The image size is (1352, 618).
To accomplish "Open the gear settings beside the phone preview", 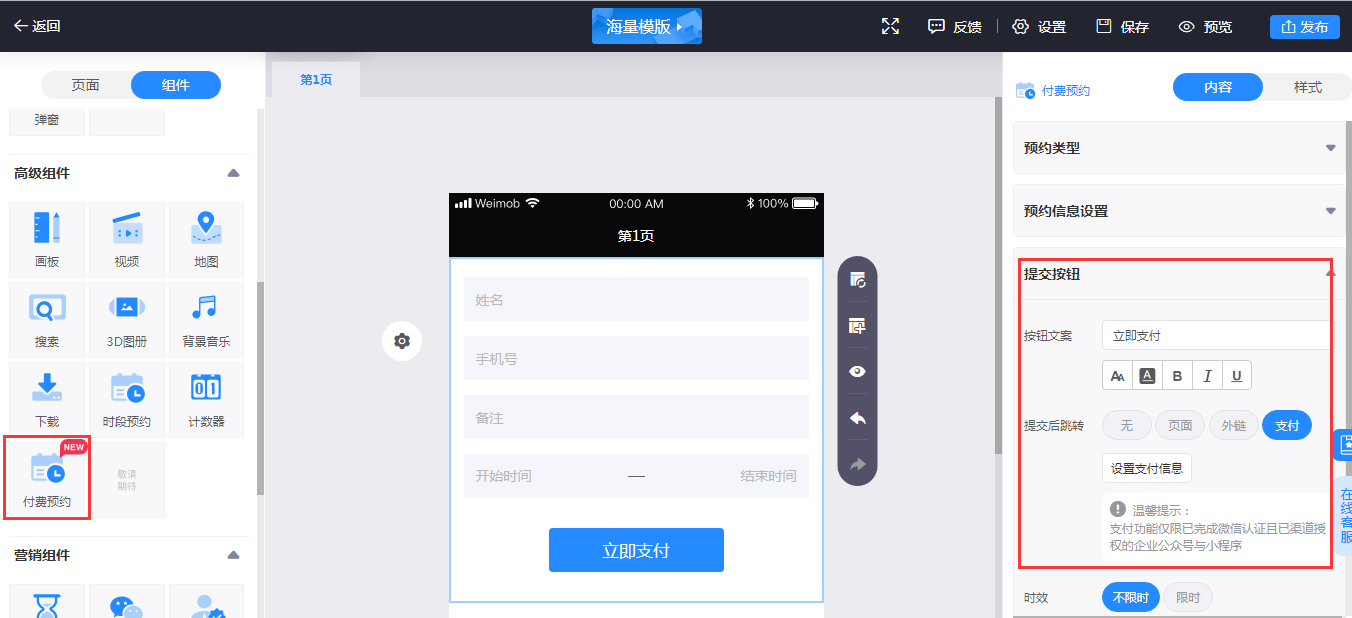I will (x=402, y=341).
